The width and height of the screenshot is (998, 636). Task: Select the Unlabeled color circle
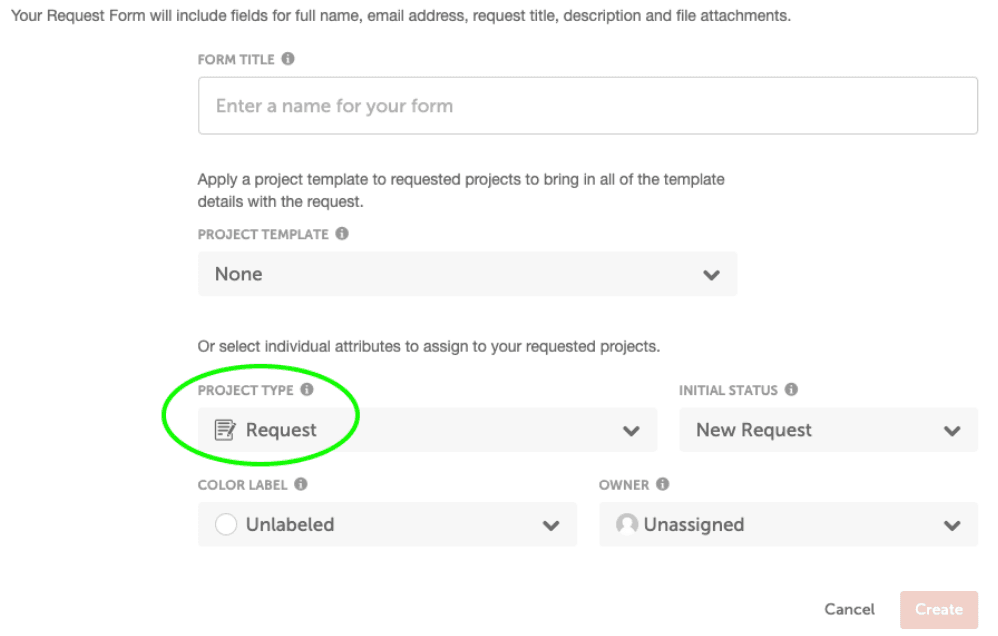226,524
